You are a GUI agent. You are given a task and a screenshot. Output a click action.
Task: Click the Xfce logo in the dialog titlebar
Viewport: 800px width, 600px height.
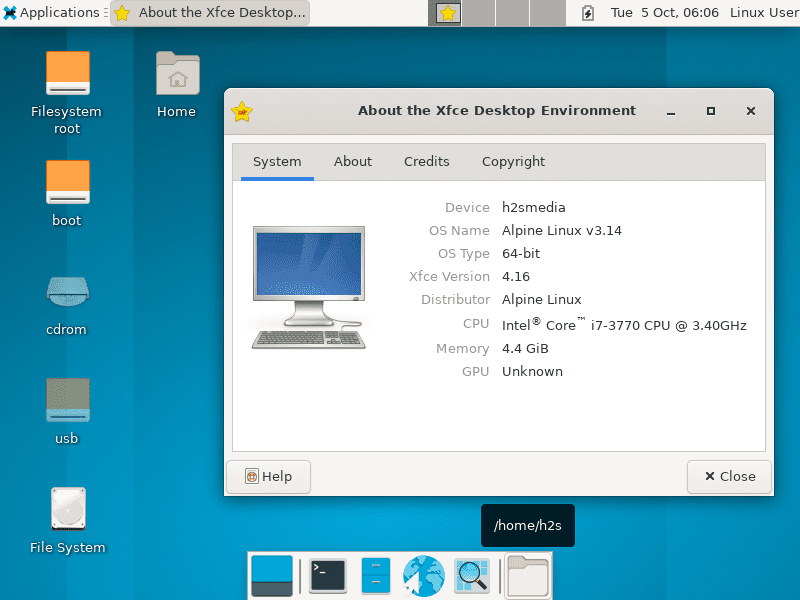[x=241, y=111]
